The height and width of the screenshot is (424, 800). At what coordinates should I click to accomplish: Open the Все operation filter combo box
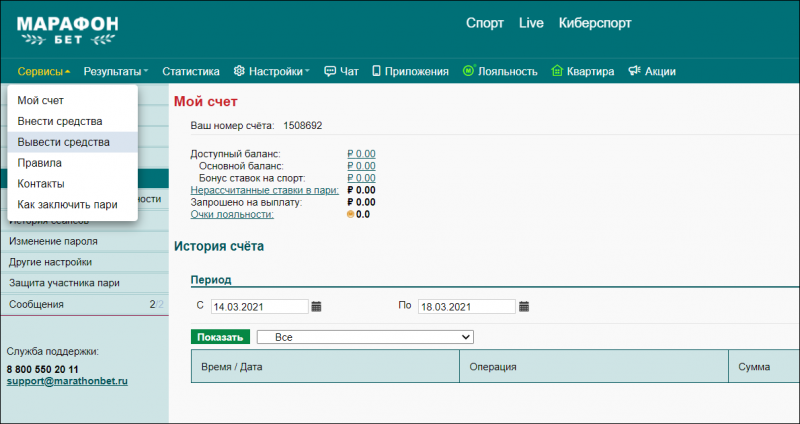coord(365,337)
